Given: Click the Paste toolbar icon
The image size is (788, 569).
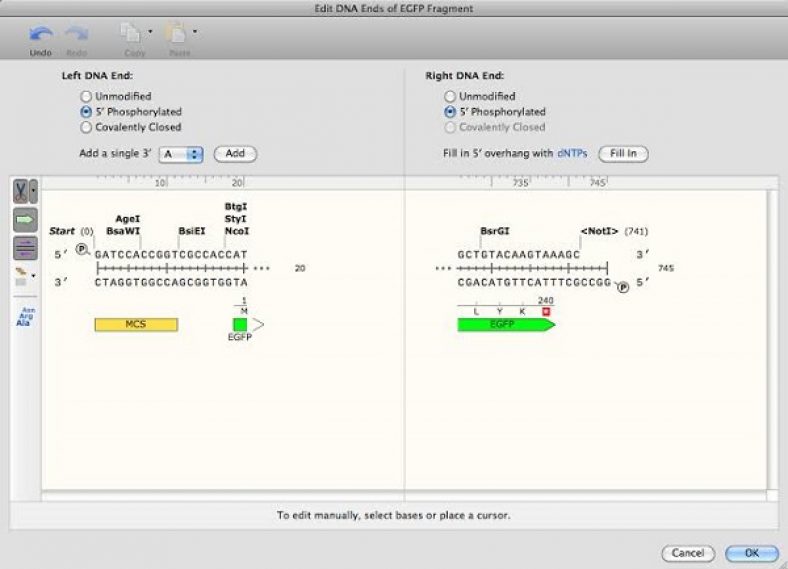Looking at the screenshot, I should point(176,34).
